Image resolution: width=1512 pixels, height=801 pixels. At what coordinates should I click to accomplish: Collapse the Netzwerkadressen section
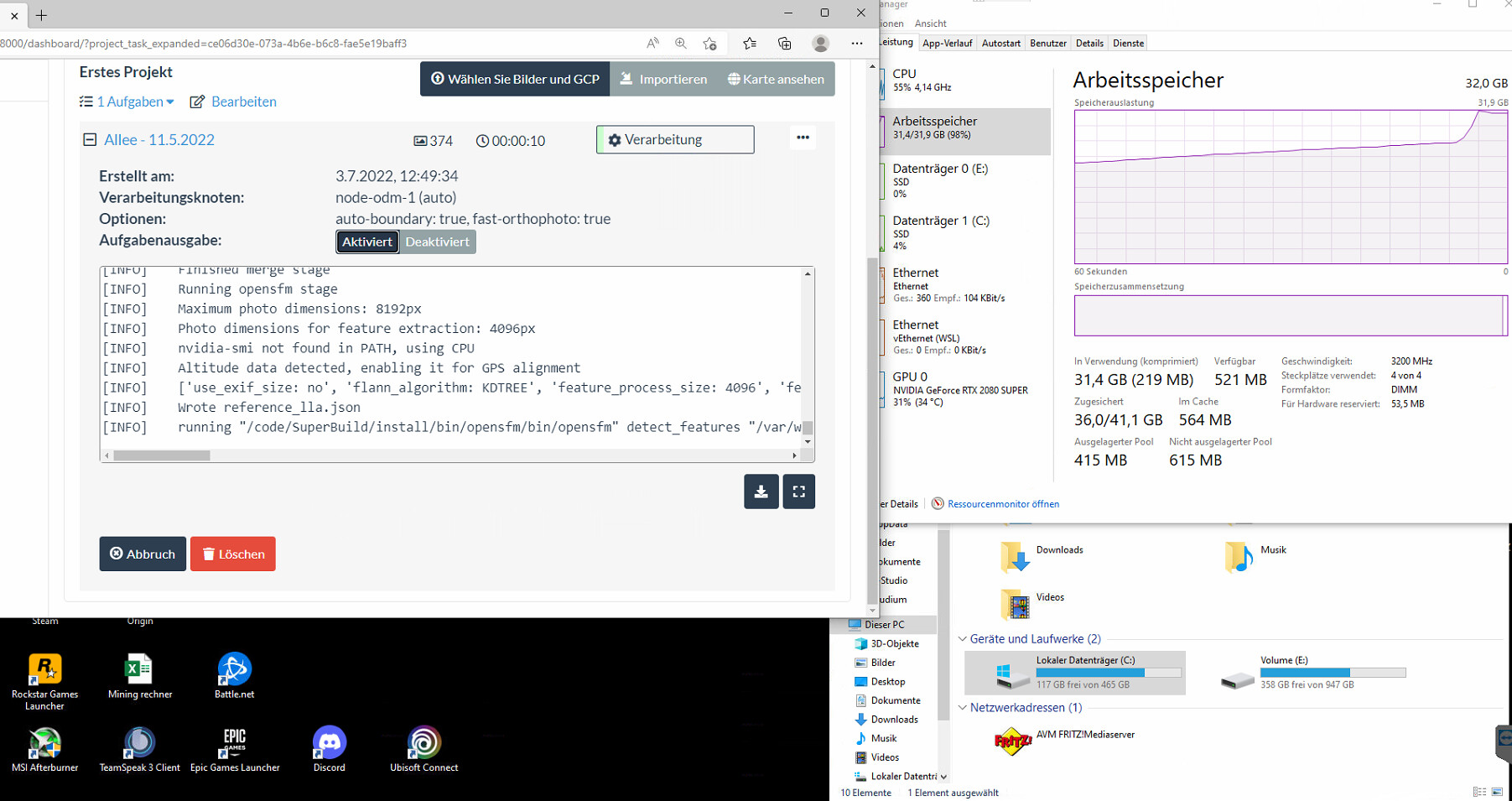[x=963, y=708]
